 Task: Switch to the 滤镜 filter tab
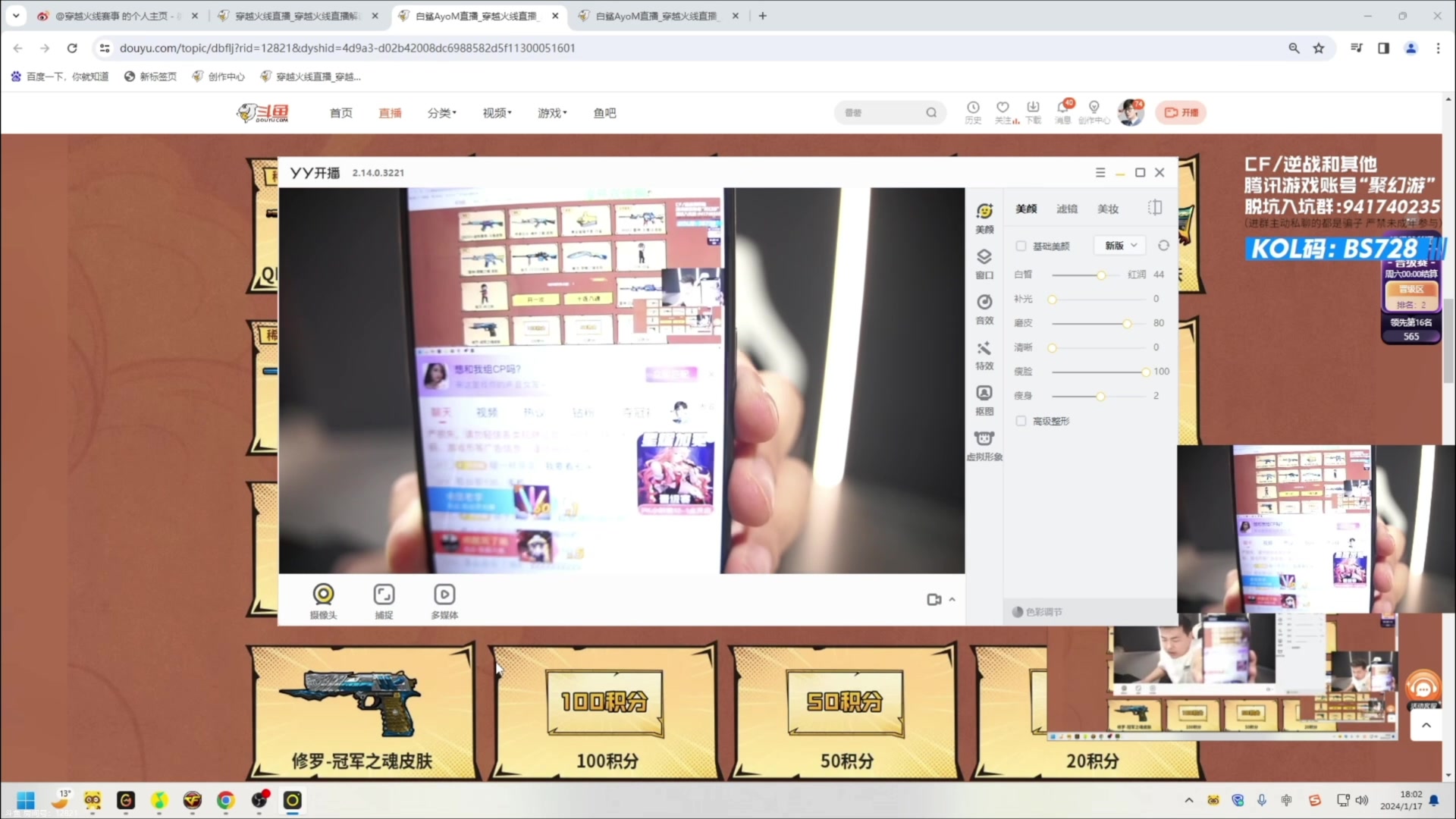[1067, 209]
